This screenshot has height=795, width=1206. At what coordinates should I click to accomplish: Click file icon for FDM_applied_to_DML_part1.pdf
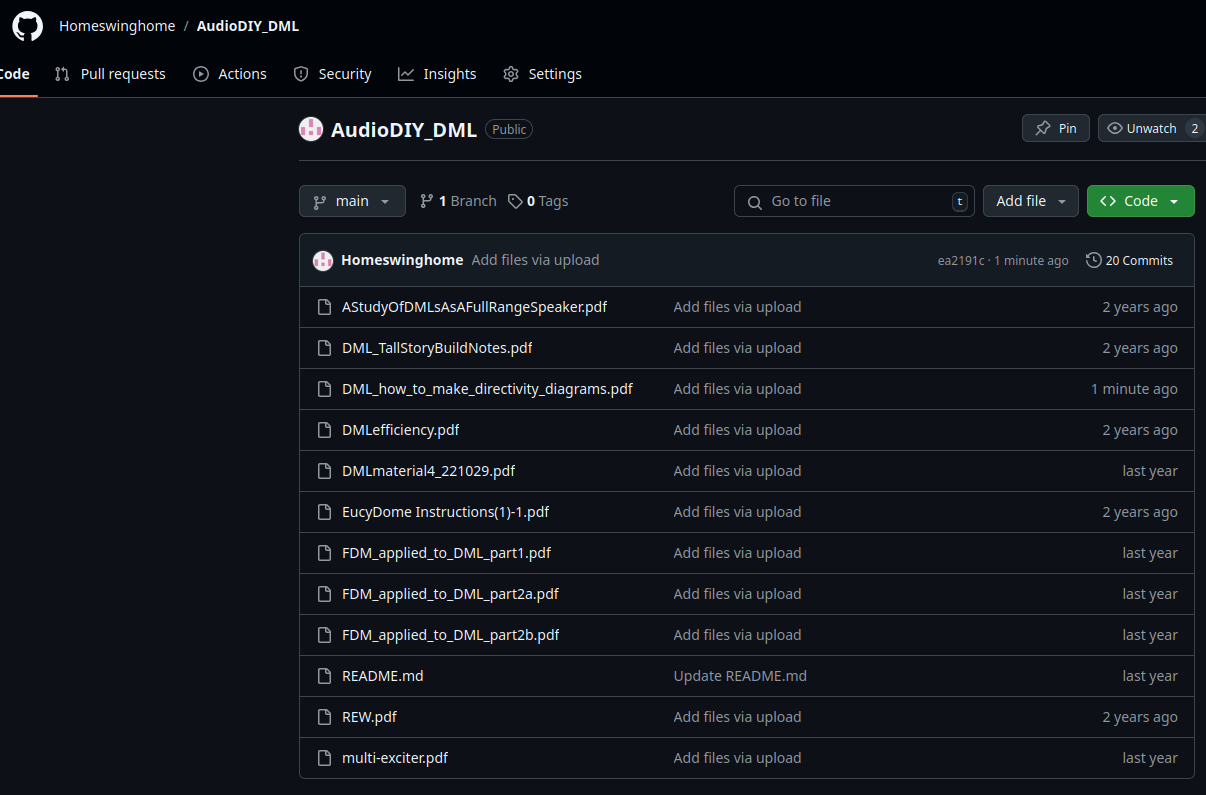click(324, 553)
